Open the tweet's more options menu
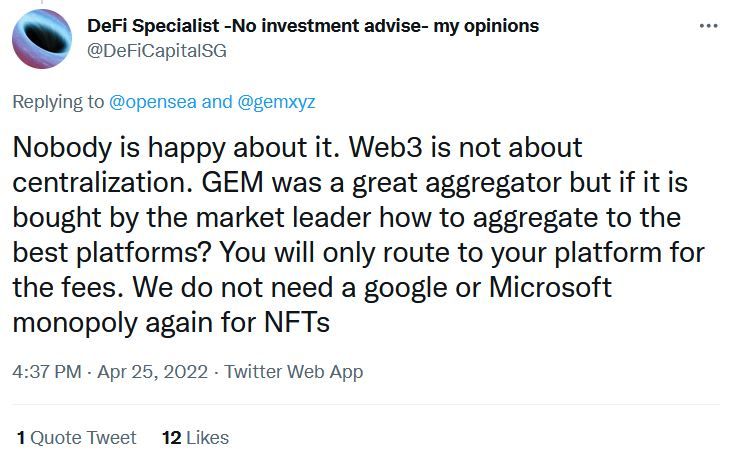Image resolution: width=740 pixels, height=452 pixels. coord(708,26)
